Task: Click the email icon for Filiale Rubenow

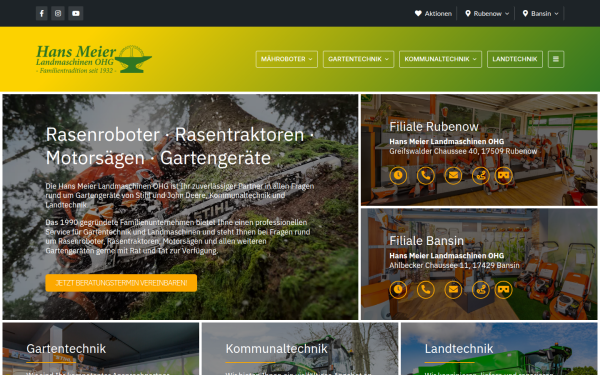Action: tap(453, 176)
